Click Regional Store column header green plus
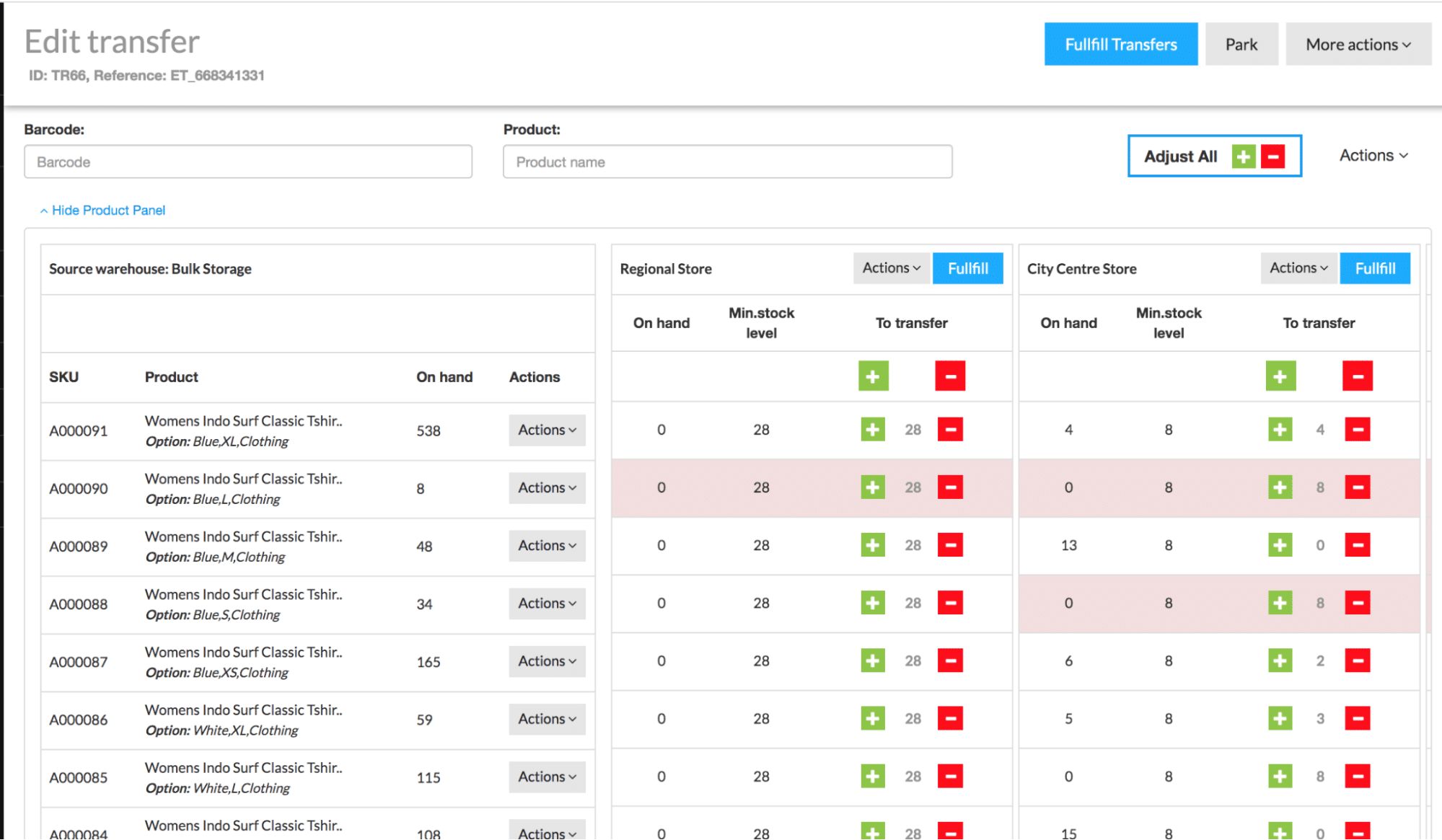 pyautogui.click(x=873, y=376)
